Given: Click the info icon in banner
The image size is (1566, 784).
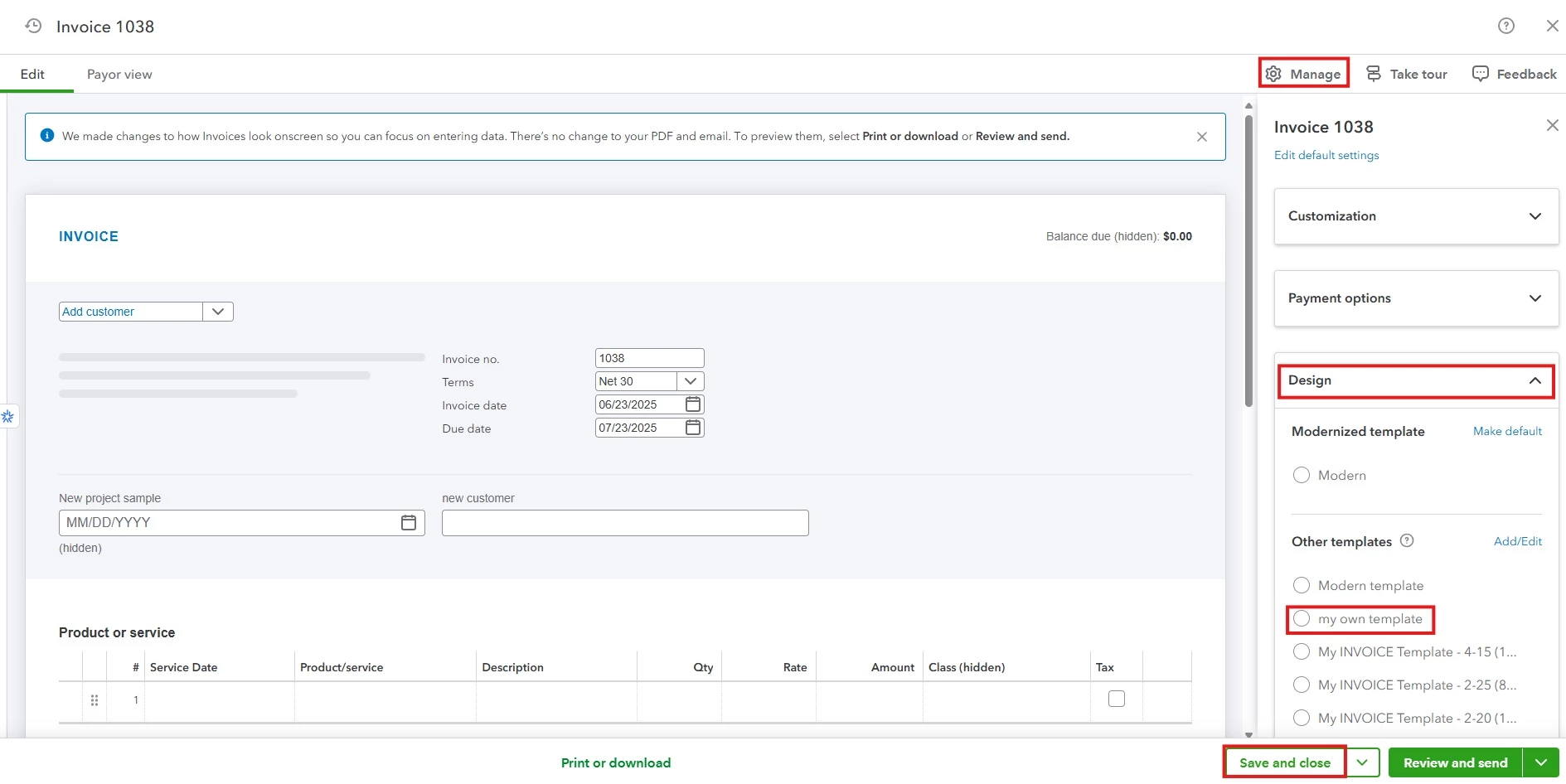Looking at the screenshot, I should click(x=47, y=135).
